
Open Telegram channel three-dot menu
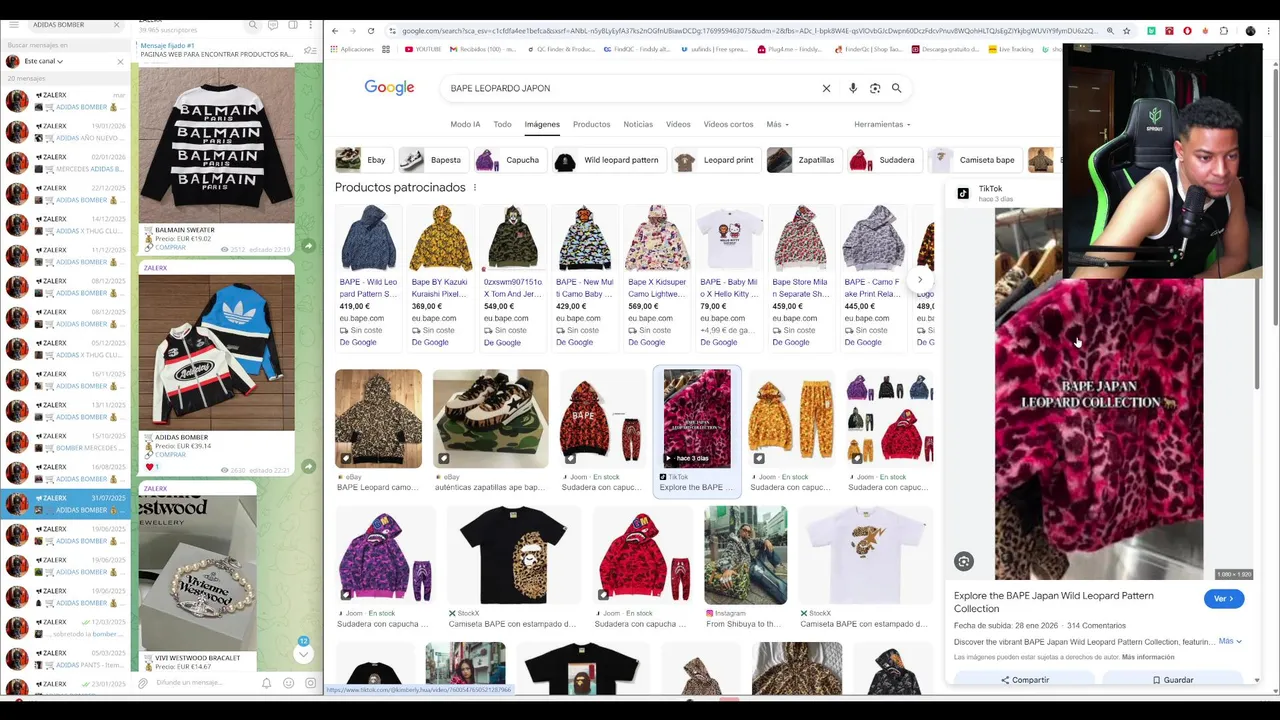(x=310, y=24)
